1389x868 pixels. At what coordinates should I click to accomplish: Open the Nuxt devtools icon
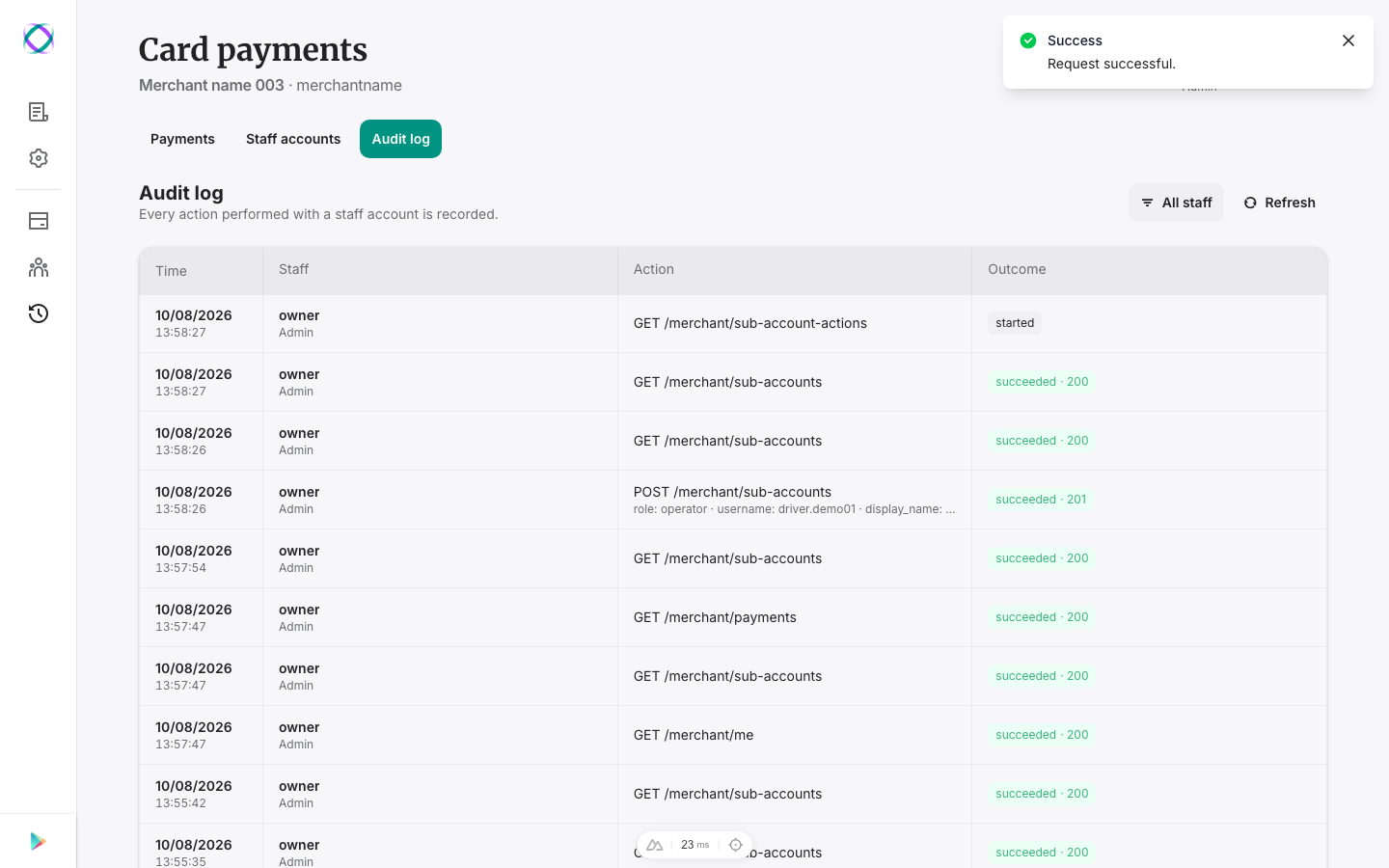tap(655, 845)
